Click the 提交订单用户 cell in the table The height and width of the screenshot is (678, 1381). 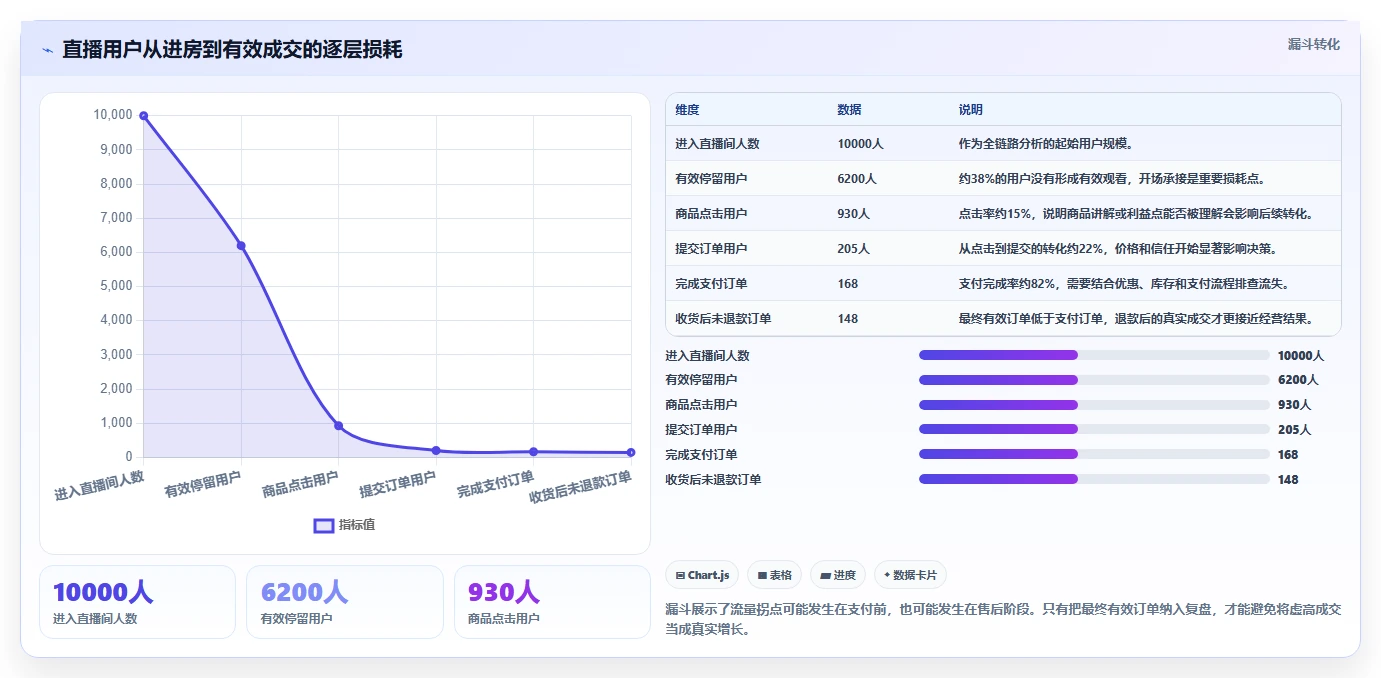(711, 249)
